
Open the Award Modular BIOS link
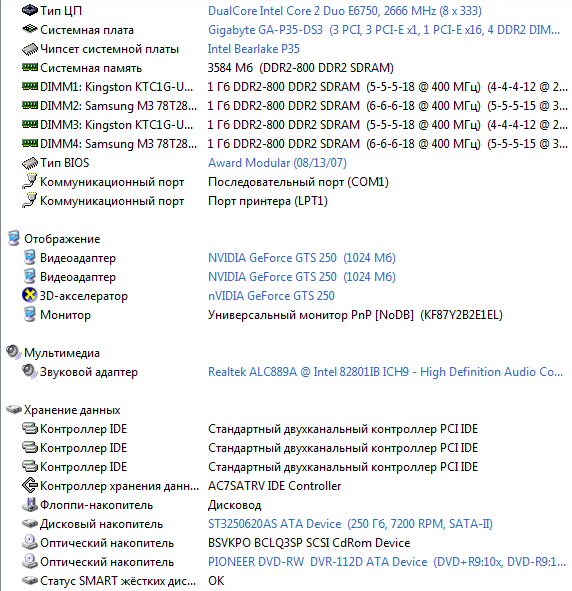pyautogui.click(x=277, y=163)
